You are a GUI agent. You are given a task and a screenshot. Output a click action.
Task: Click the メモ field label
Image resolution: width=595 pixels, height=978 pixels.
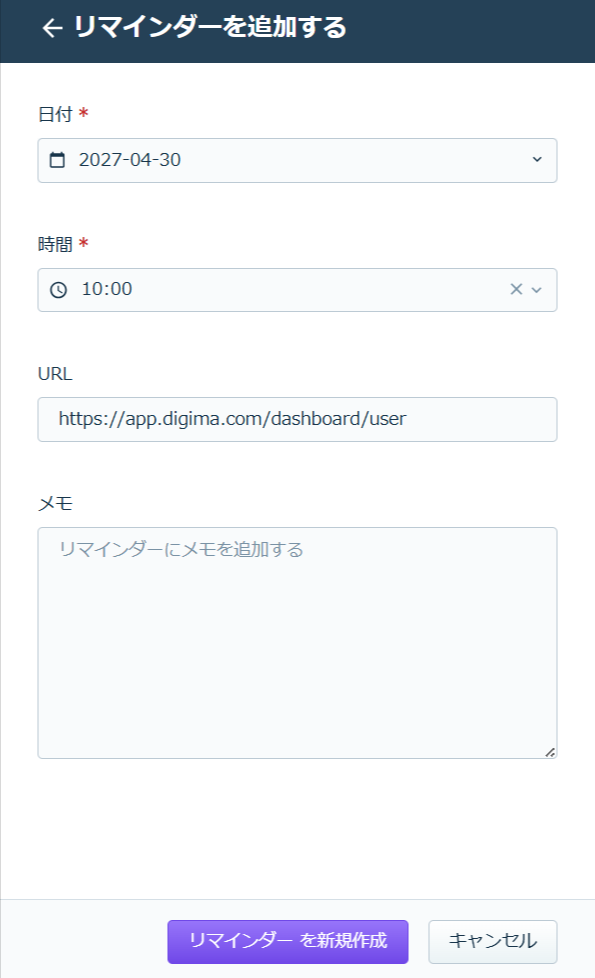(56, 503)
